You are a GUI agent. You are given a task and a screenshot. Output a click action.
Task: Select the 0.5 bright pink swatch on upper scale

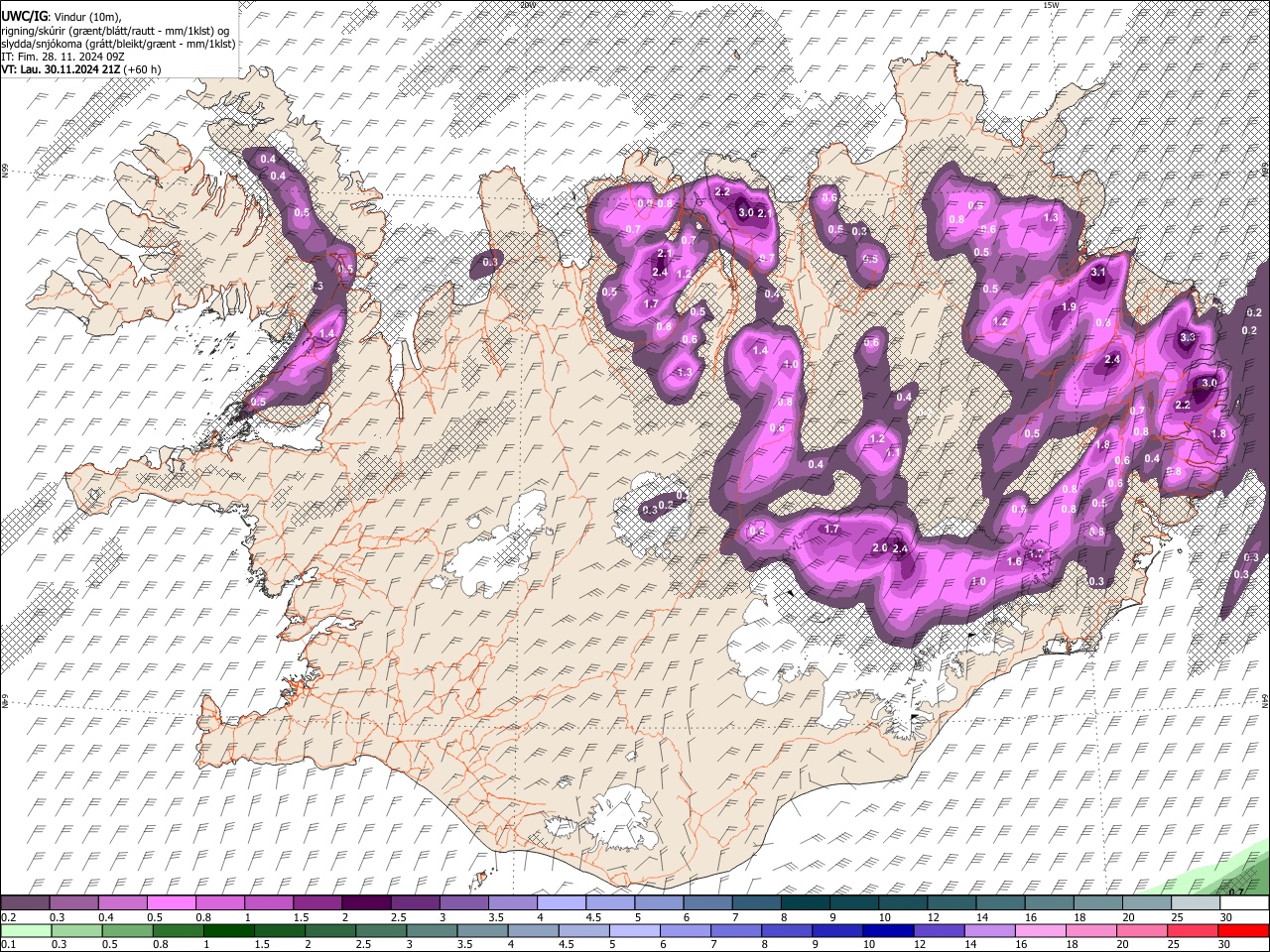pos(171,903)
